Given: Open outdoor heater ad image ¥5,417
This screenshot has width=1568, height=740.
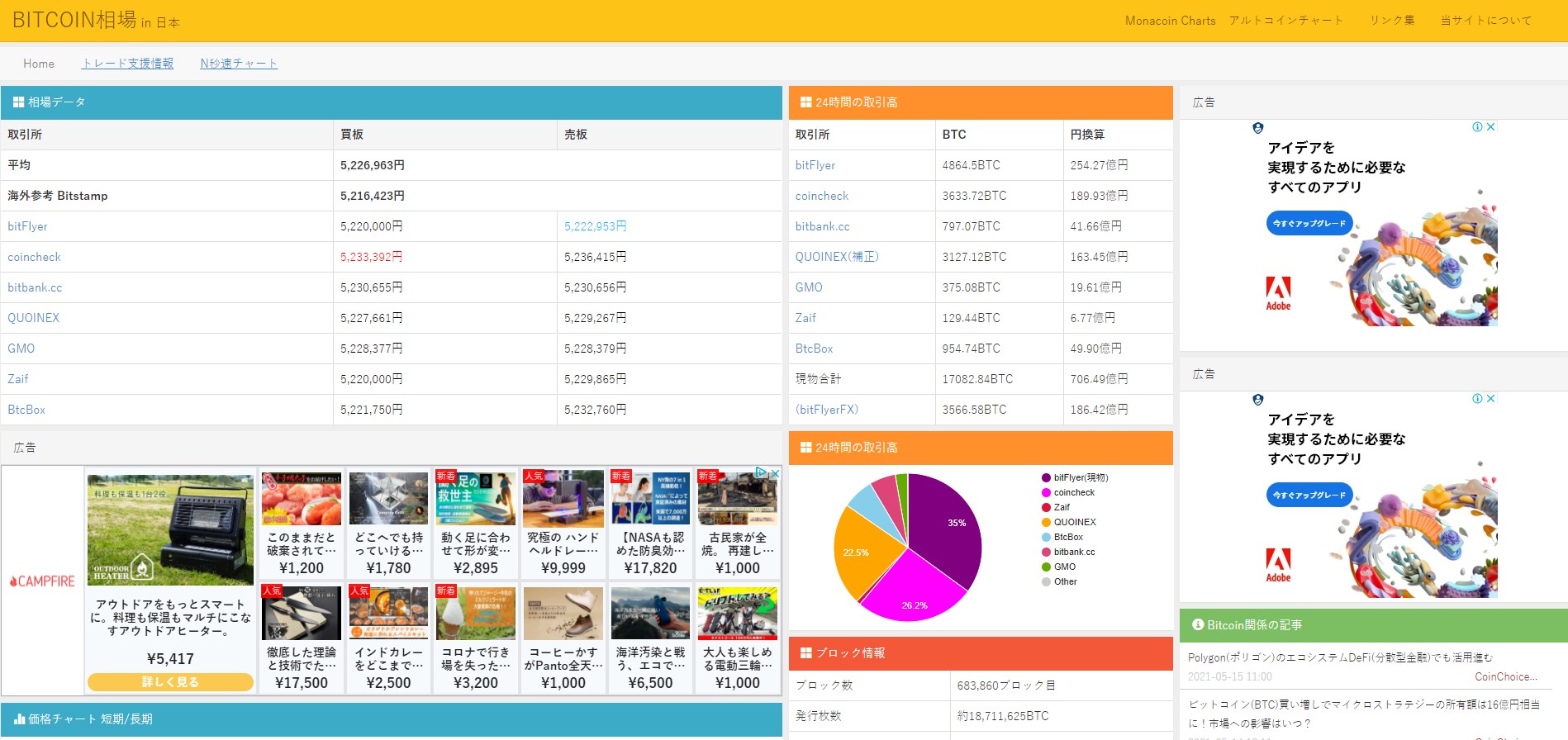Looking at the screenshot, I should pos(170,529).
